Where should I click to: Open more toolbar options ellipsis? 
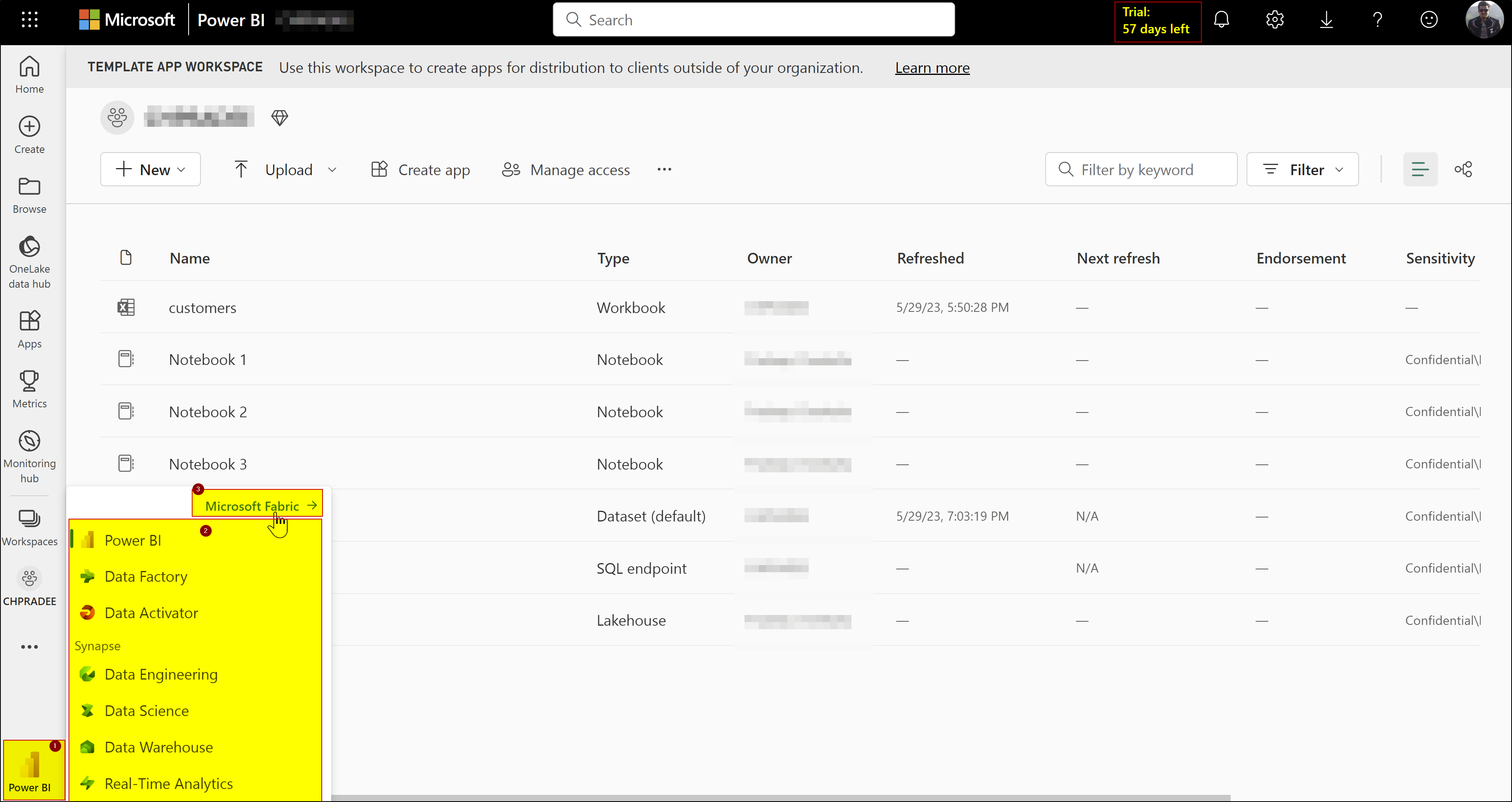(x=664, y=169)
